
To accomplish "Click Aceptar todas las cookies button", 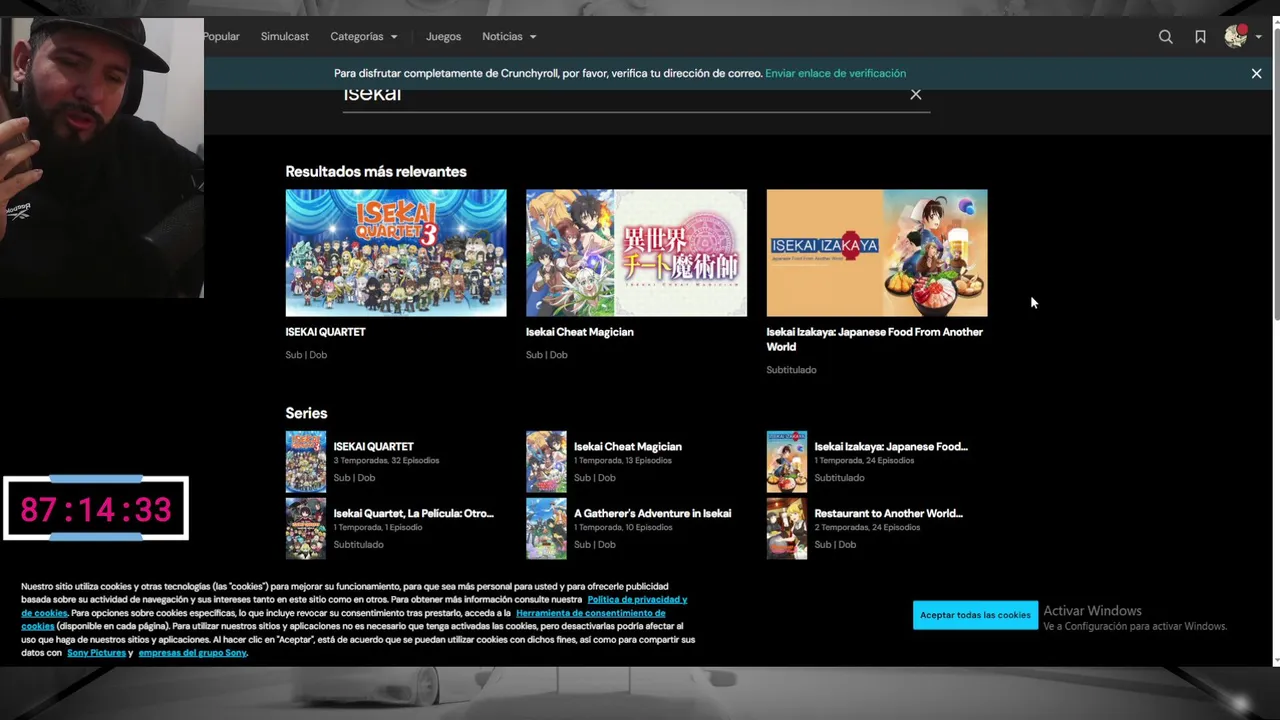I will (975, 615).
